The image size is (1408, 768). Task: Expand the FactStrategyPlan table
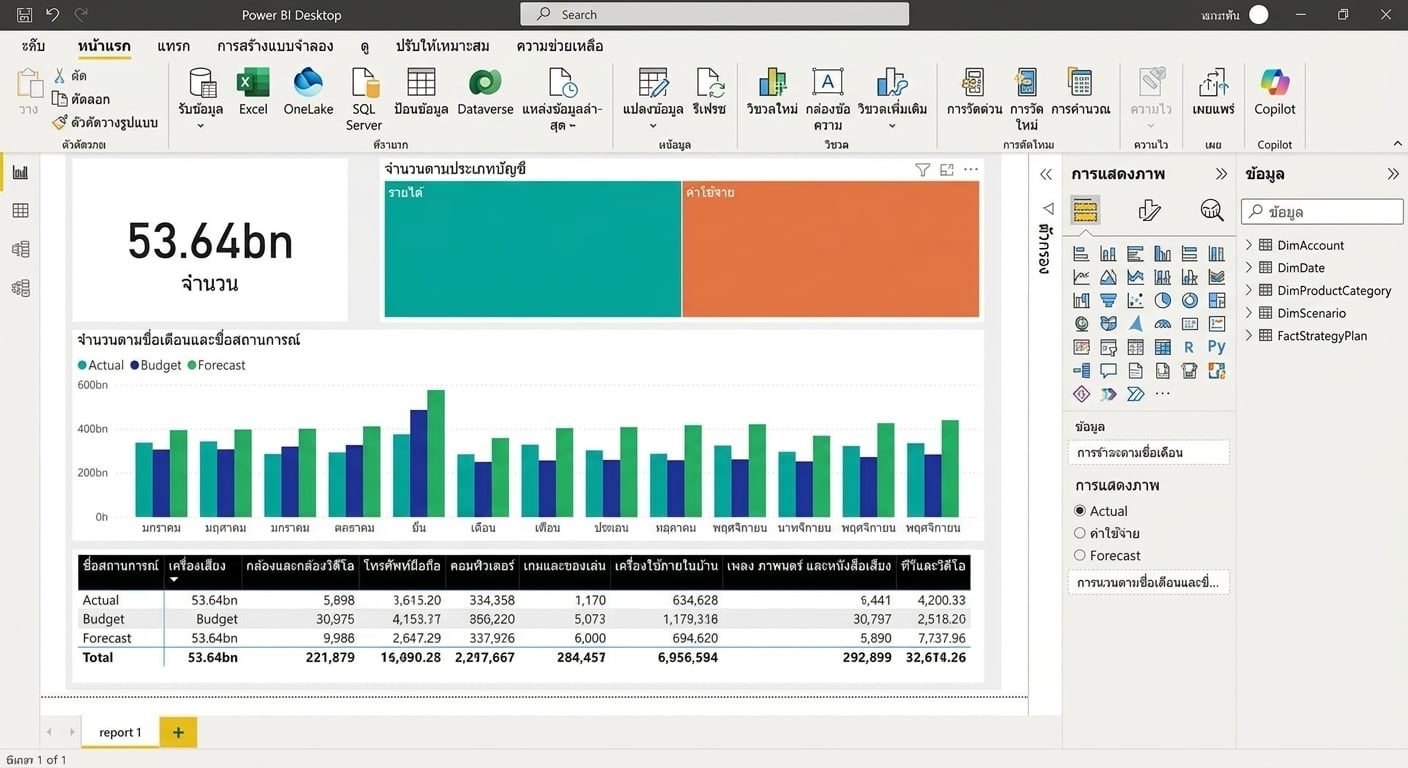1249,336
